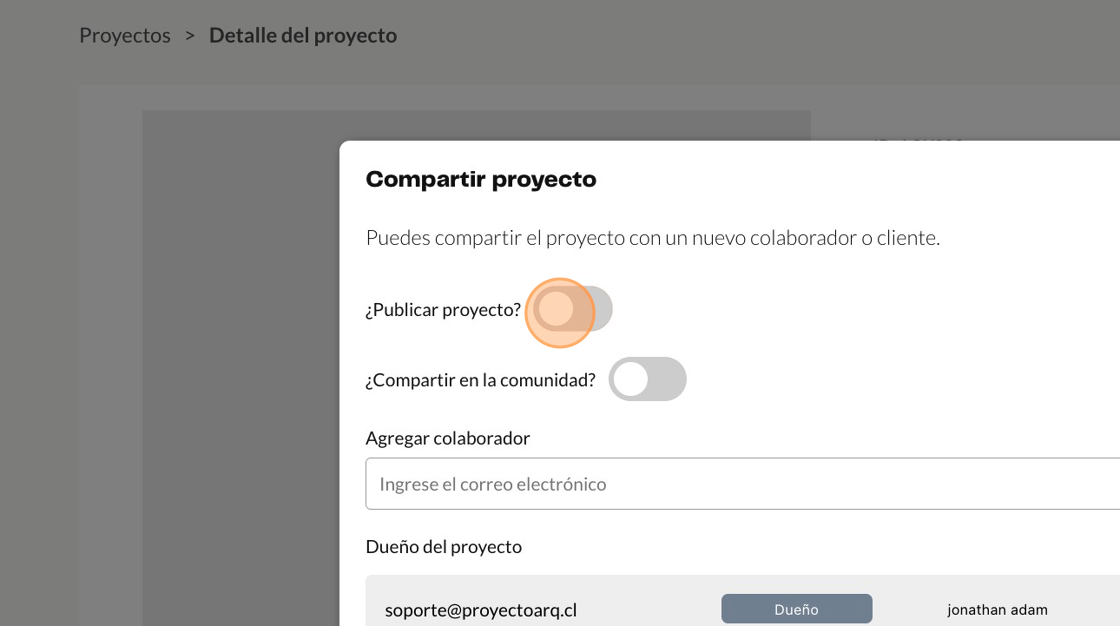Click the Compartir proyecto dialog title
The height and width of the screenshot is (626, 1120).
(x=480, y=180)
